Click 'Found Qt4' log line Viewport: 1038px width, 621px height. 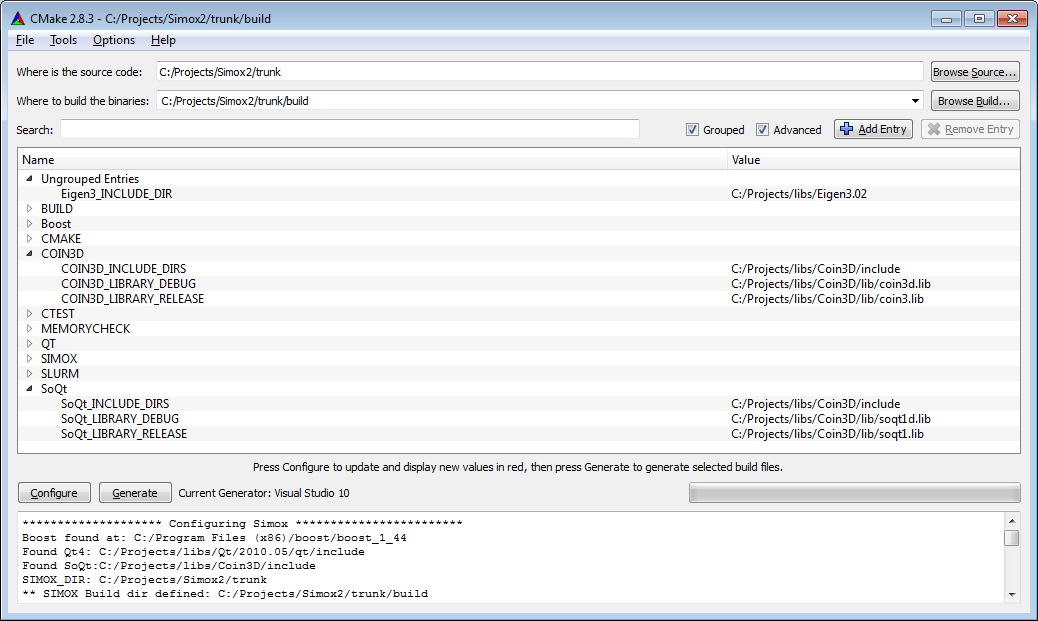193,551
